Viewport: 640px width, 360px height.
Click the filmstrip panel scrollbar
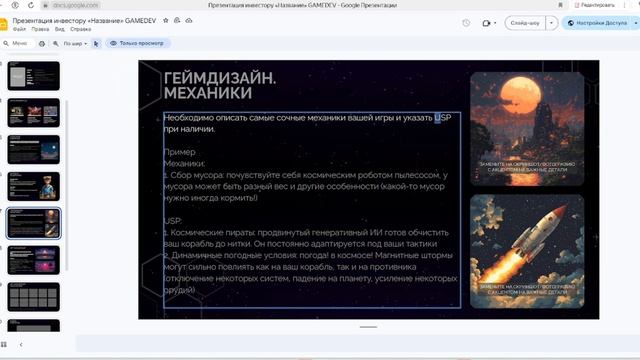pos(67,184)
